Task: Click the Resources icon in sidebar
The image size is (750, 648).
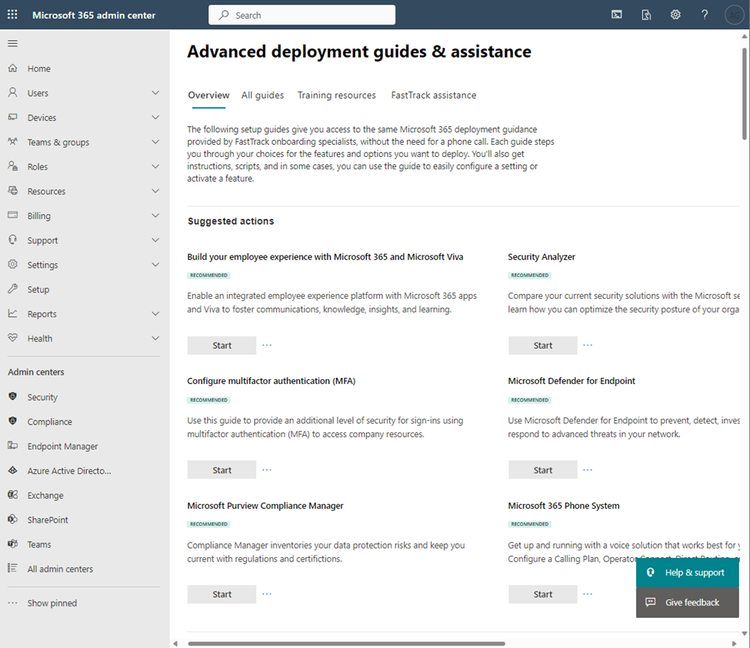Action: click(x=13, y=191)
